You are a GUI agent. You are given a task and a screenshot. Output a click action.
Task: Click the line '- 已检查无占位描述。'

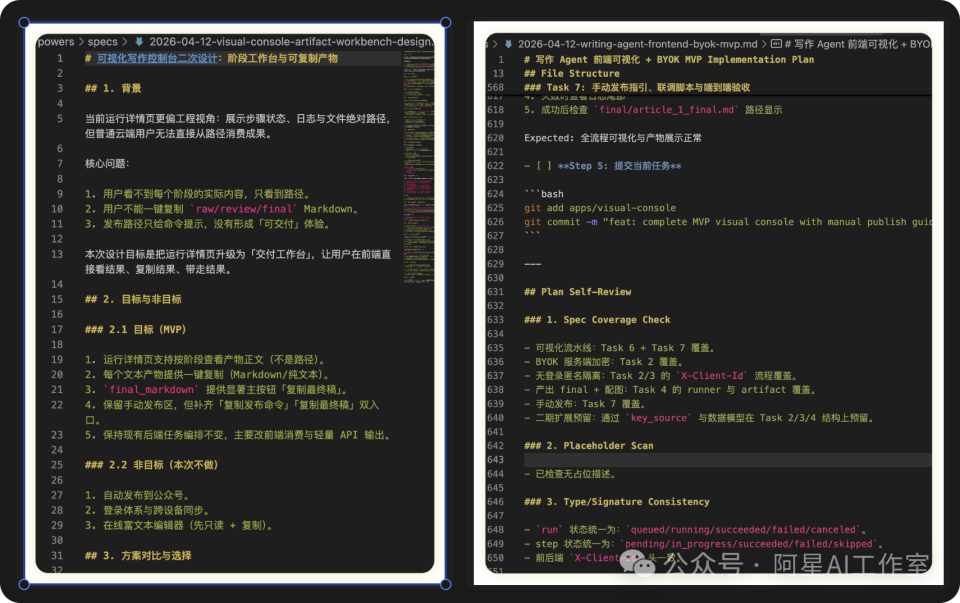click(569, 474)
